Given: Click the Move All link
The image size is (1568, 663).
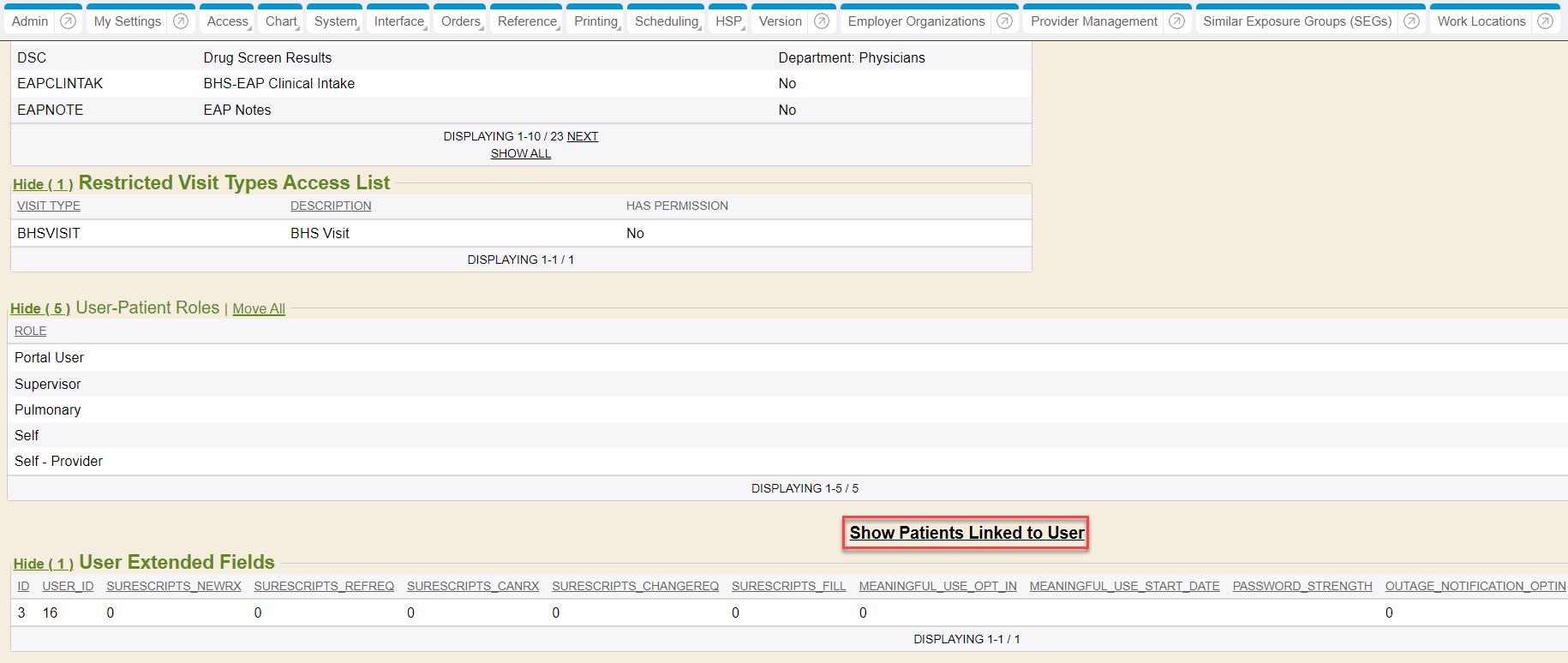Looking at the screenshot, I should (259, 309).
